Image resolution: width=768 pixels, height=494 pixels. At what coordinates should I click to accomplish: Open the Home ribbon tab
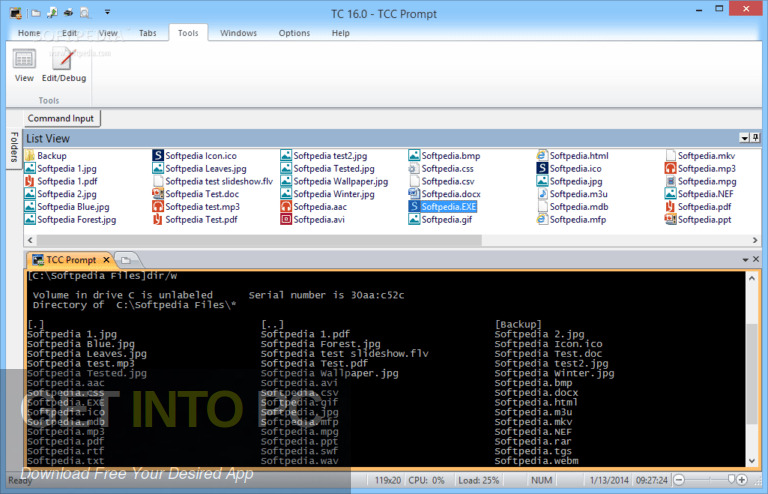click(29, 33)
